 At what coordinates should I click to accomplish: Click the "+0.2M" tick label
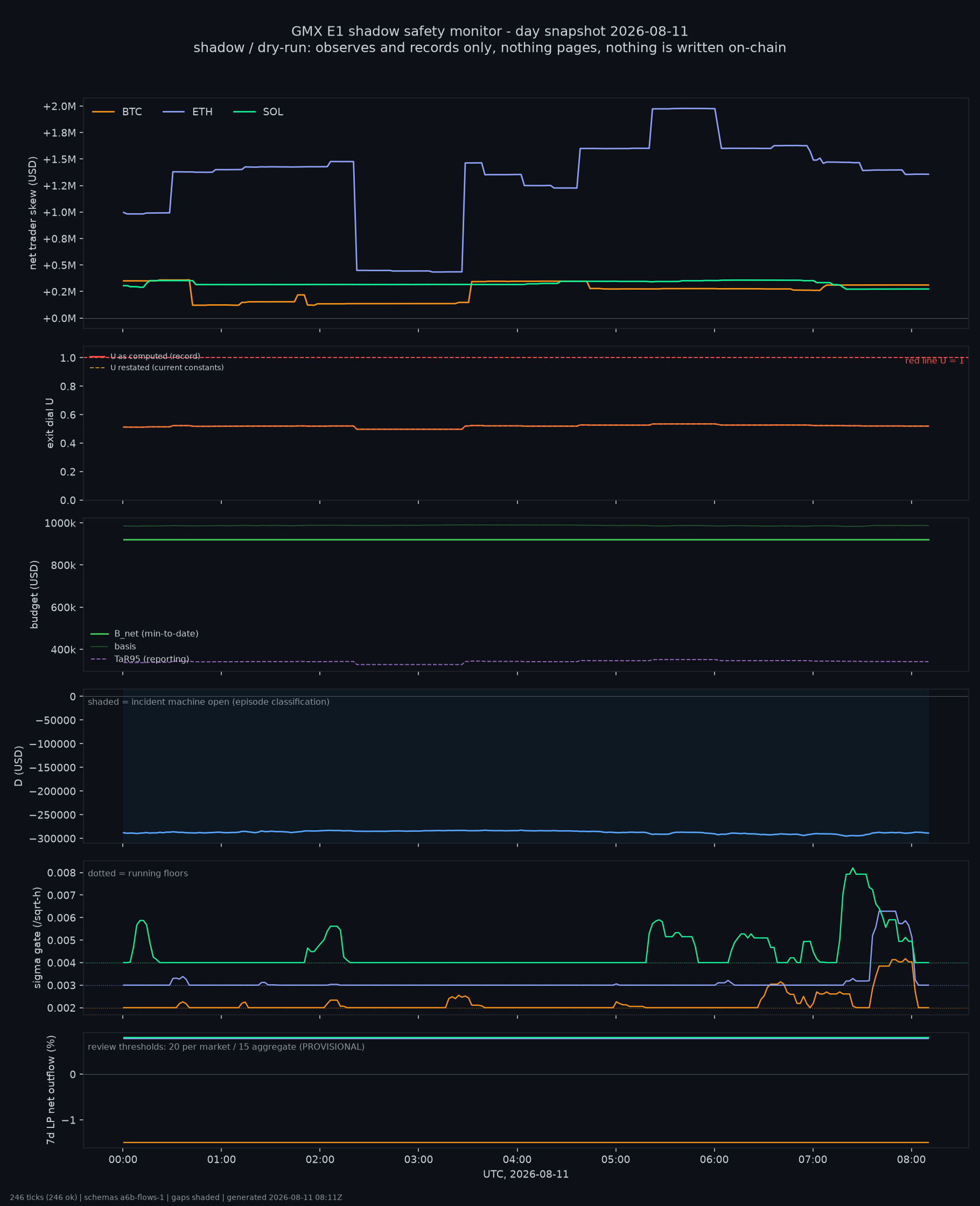[59, 292]
